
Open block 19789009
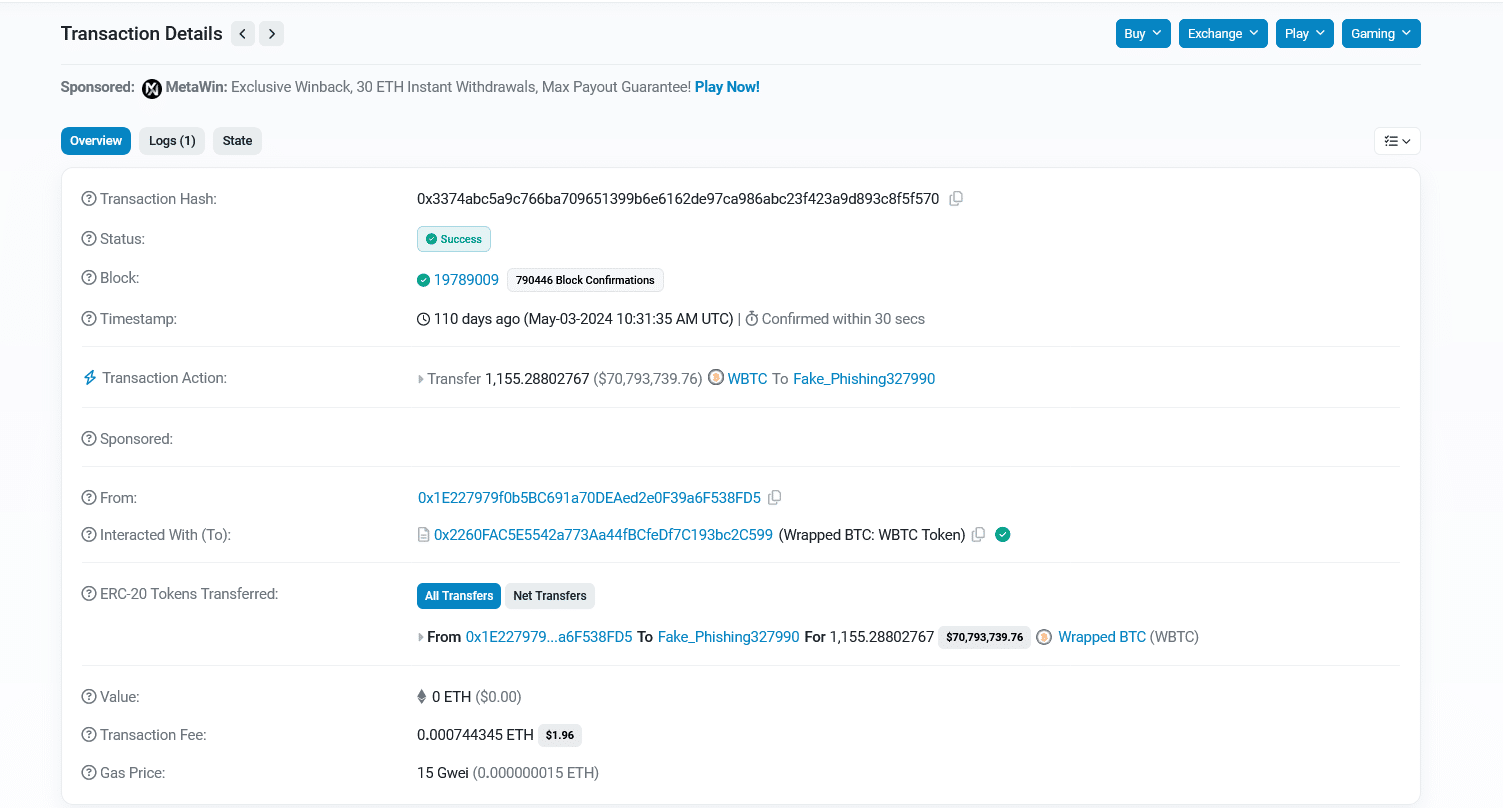tap(466, 280)
